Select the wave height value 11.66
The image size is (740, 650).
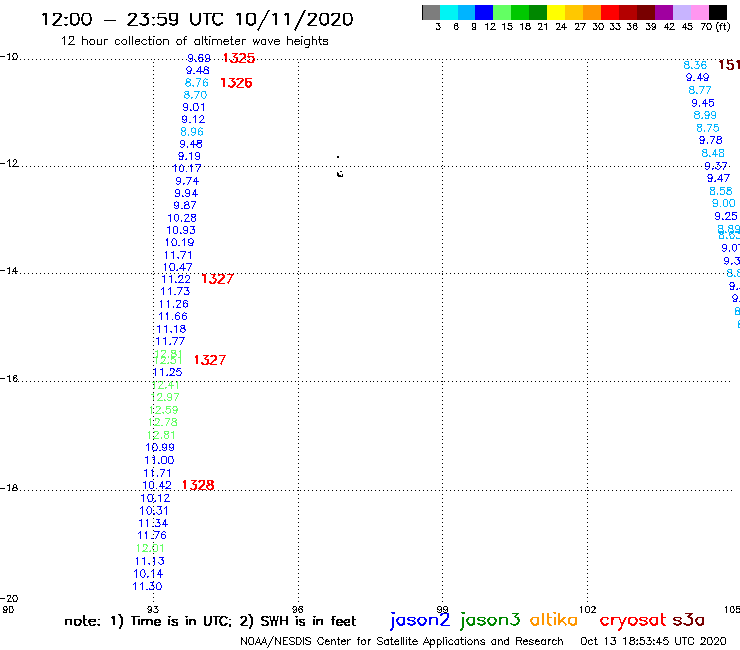pos(173,316)
